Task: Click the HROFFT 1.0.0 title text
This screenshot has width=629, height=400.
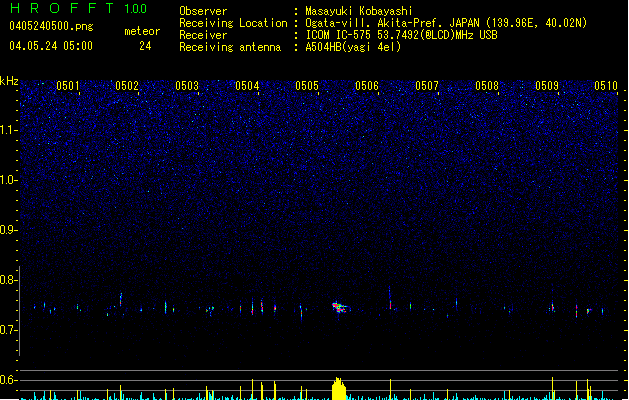Action: point(78,8)
